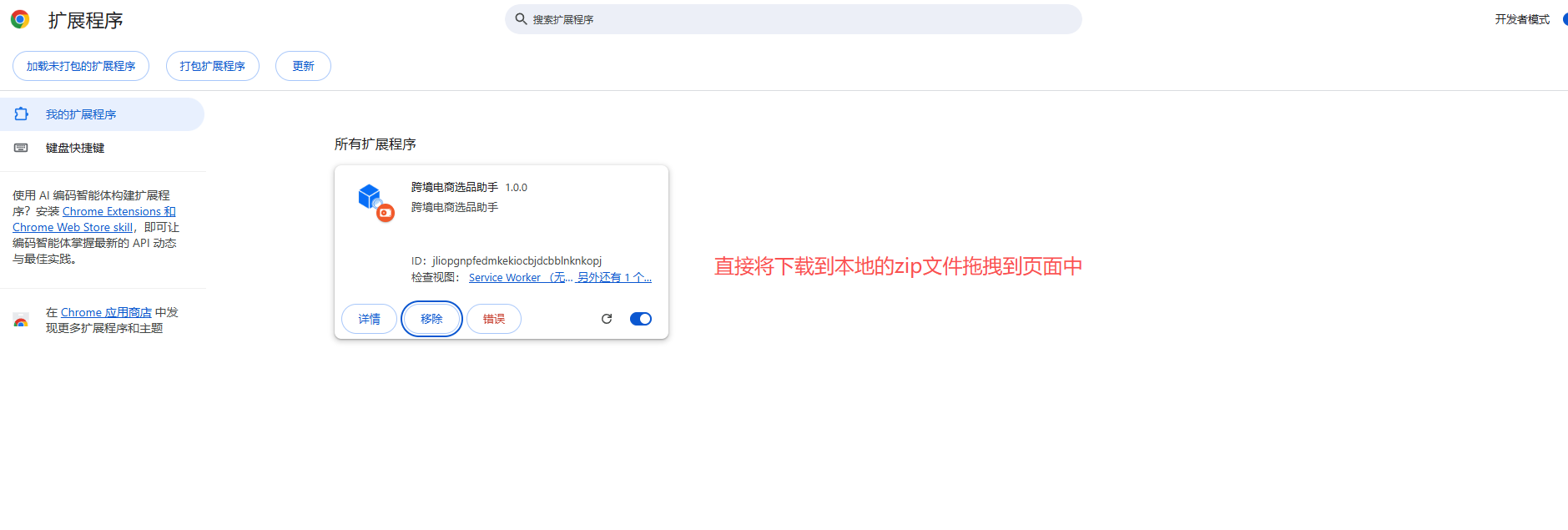Select 我的扩展程序 in sidebar
This screenshot has width=1568, height=530.
102,114
